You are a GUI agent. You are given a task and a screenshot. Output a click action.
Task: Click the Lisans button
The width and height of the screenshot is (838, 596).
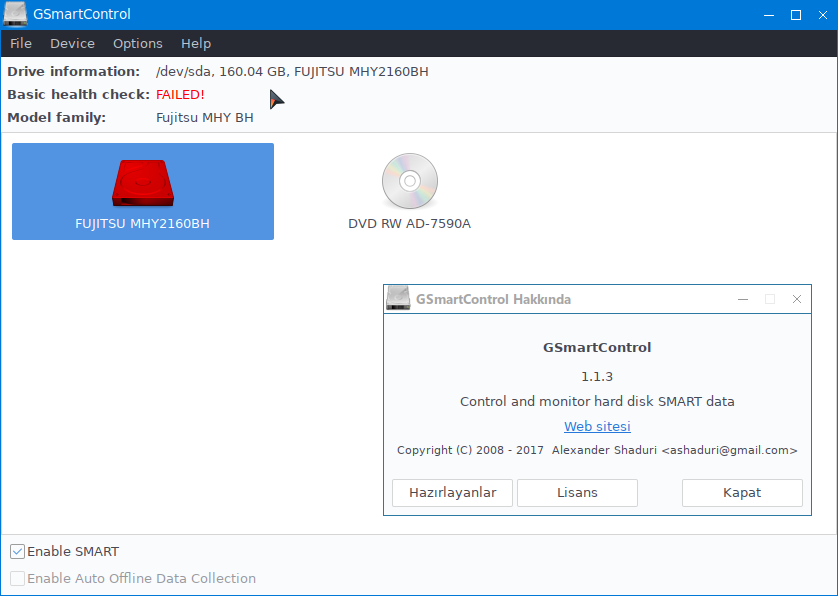pos(577,492)
